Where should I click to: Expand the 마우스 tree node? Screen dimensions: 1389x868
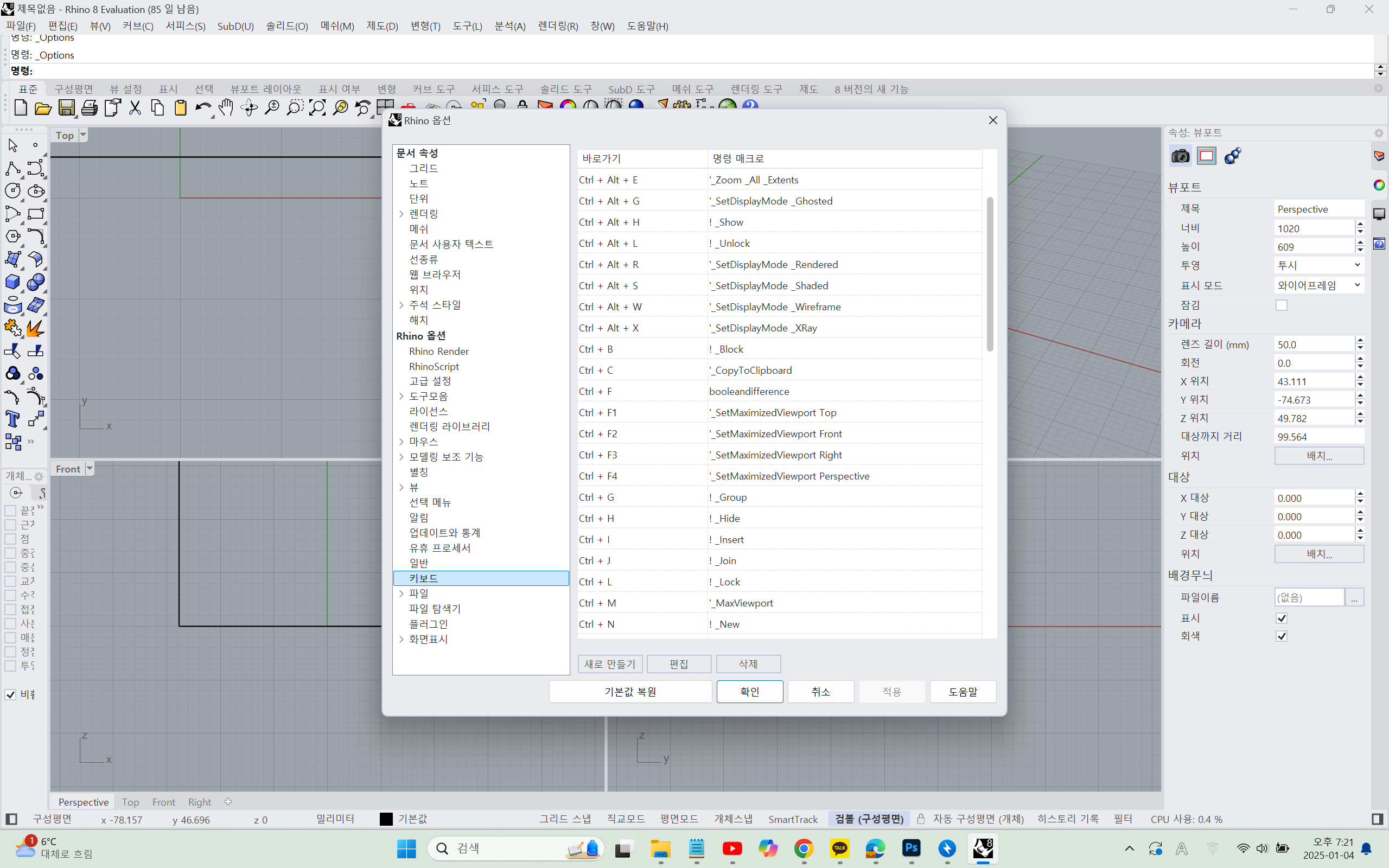click(x=402, y=442)
